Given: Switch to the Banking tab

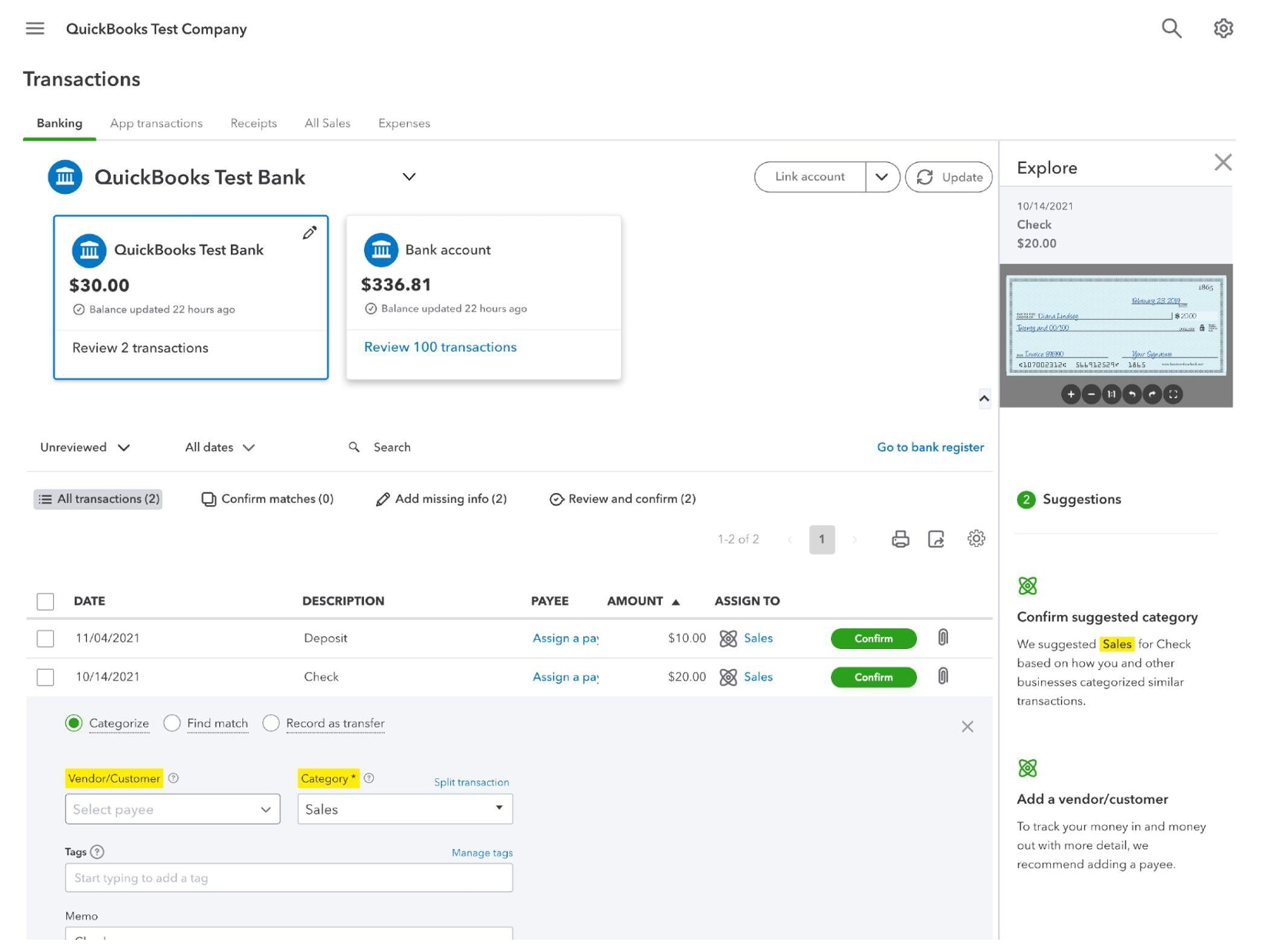Looking at the screenshot, I should point(59,123).
